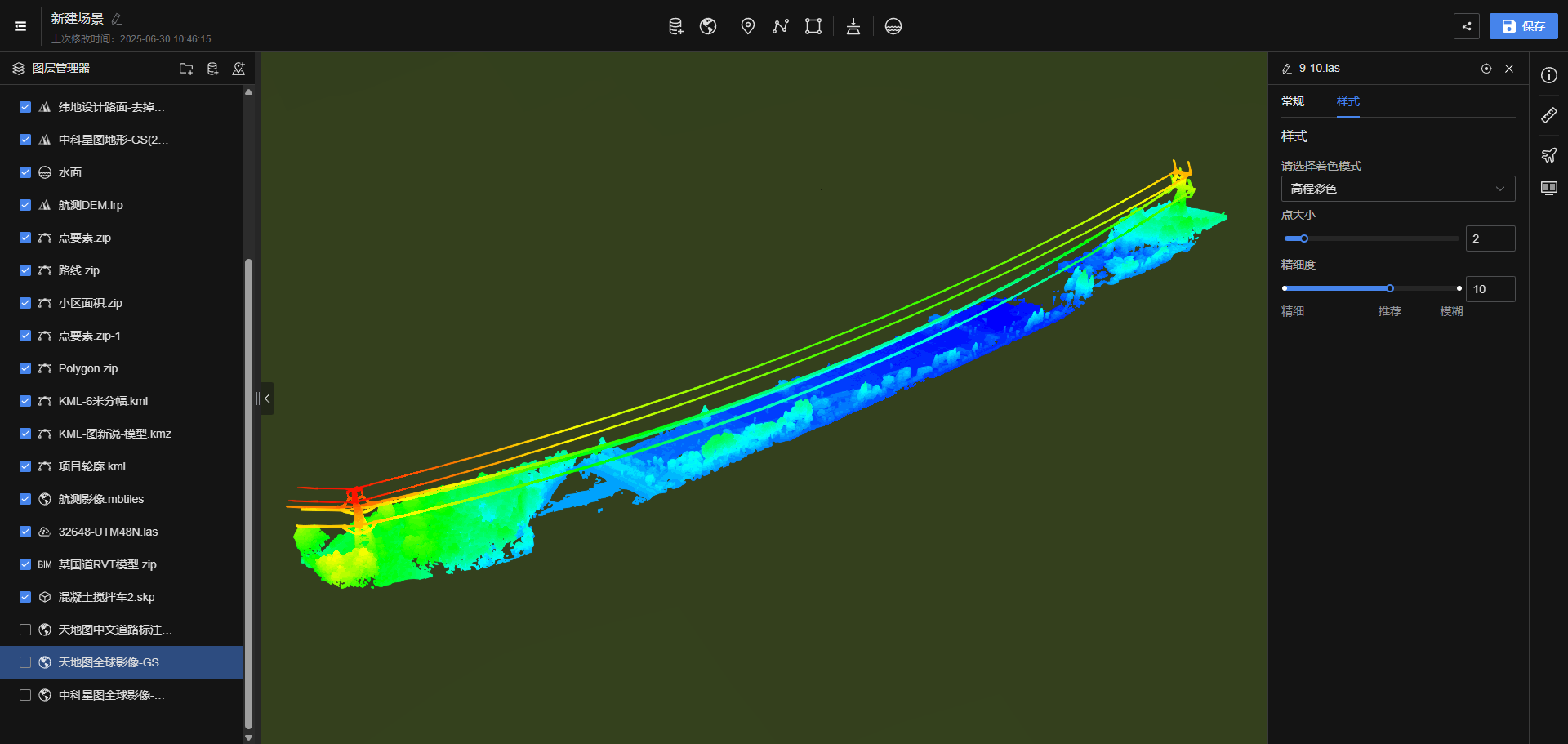Add new folder in layer manager
The width and height of the screenshot is (1568, 744).
186,69
